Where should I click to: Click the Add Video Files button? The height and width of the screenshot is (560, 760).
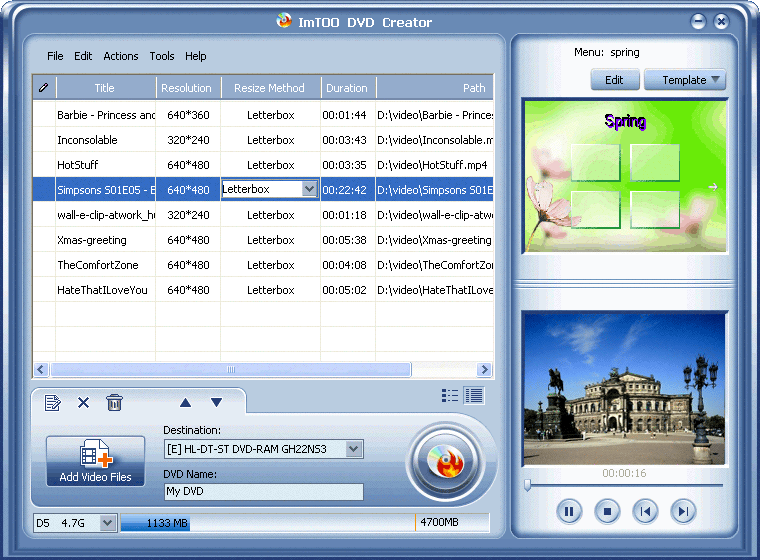(x=95, y=461)
